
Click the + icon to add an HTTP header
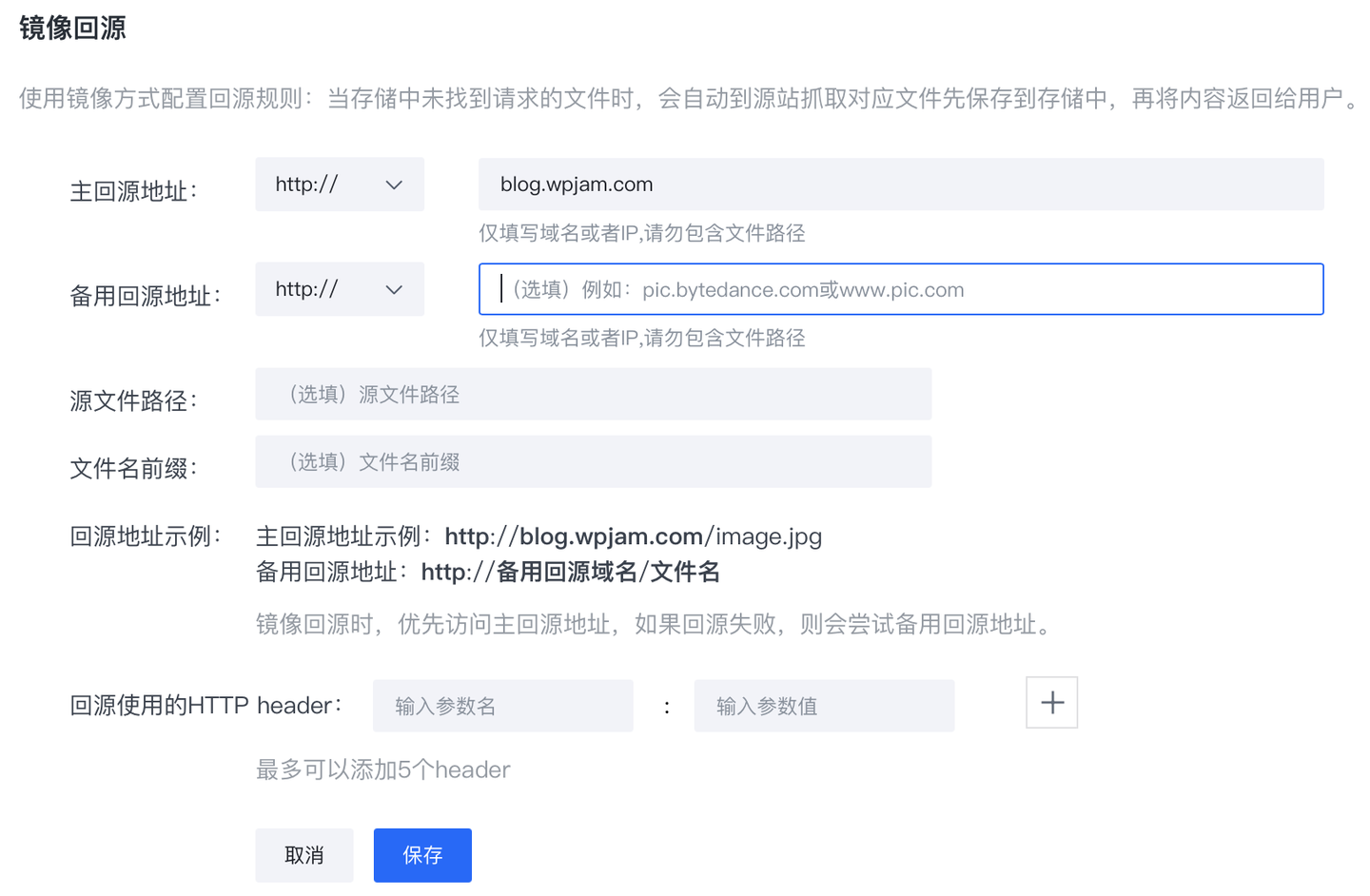(1051, 702)
